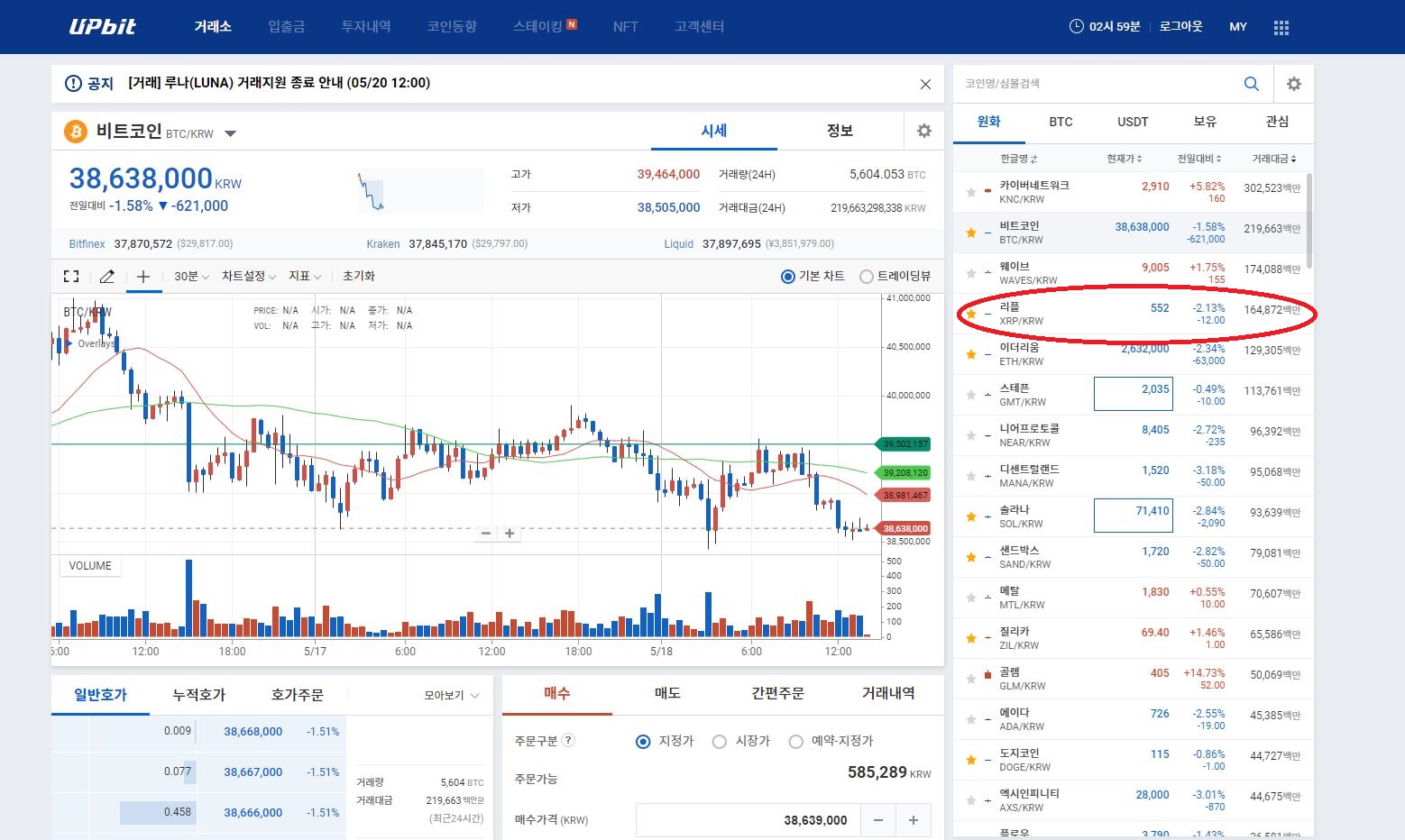1405x840 pixels.
Task: Switch to the 매도 tab
Action: pos(667,693)
